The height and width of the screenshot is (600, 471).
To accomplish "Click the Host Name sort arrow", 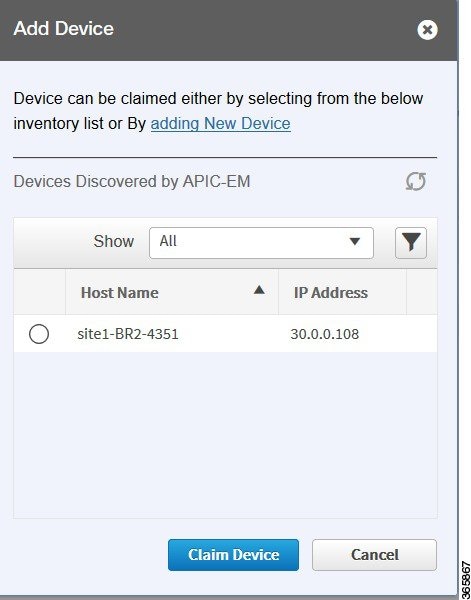I will click(x=259, y=290).
